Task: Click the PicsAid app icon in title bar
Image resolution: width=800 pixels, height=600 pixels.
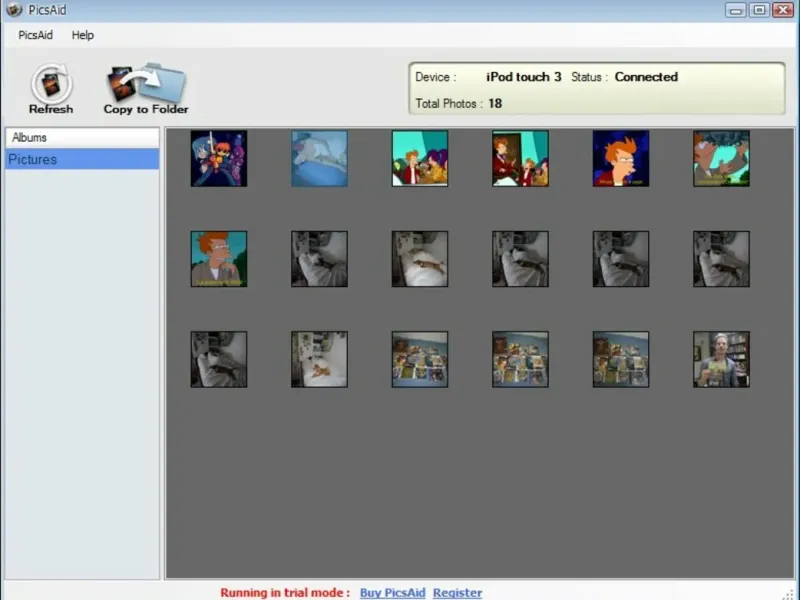Action: [x=14, y=10]
